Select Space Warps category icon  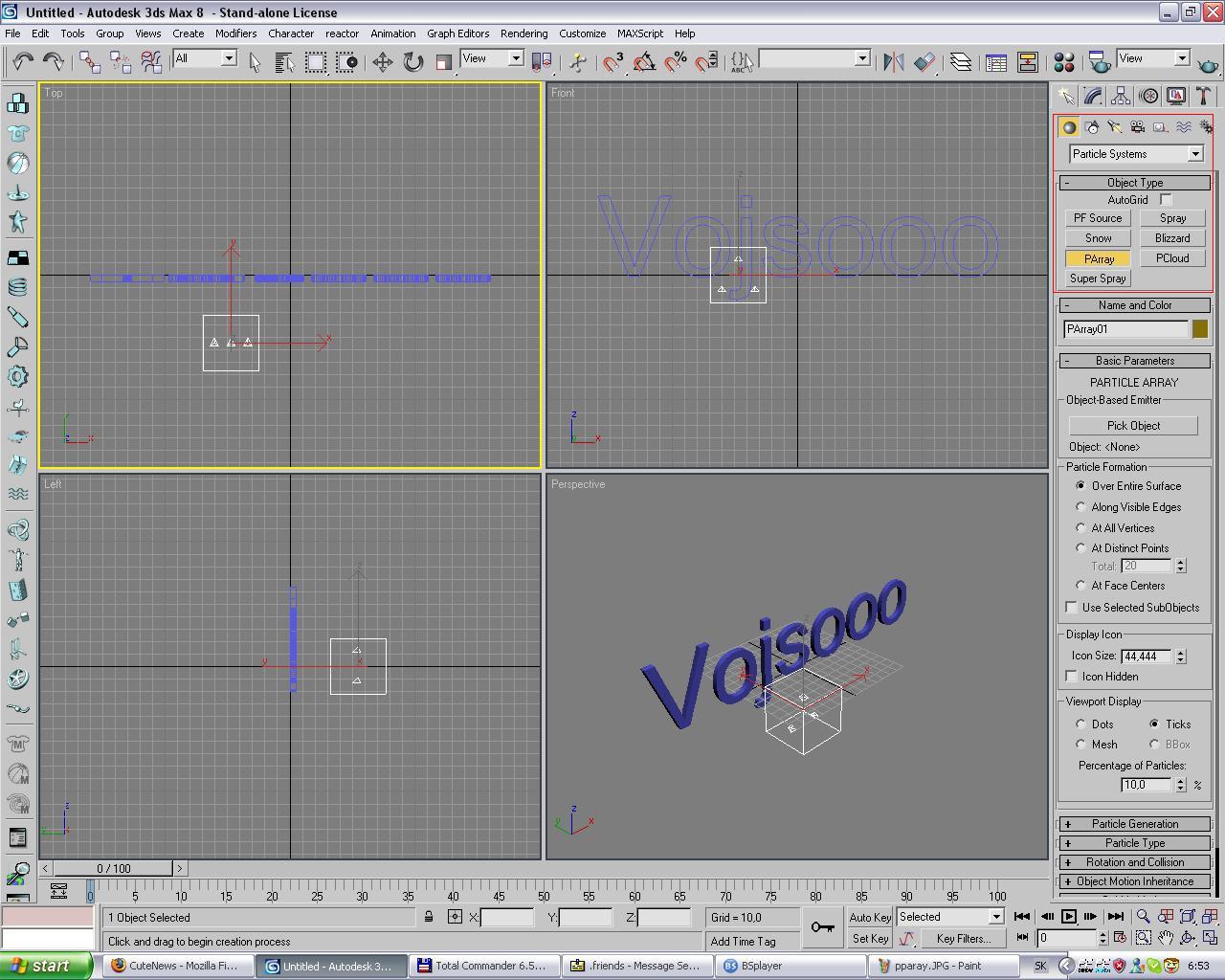click(x=1184, y=127)
